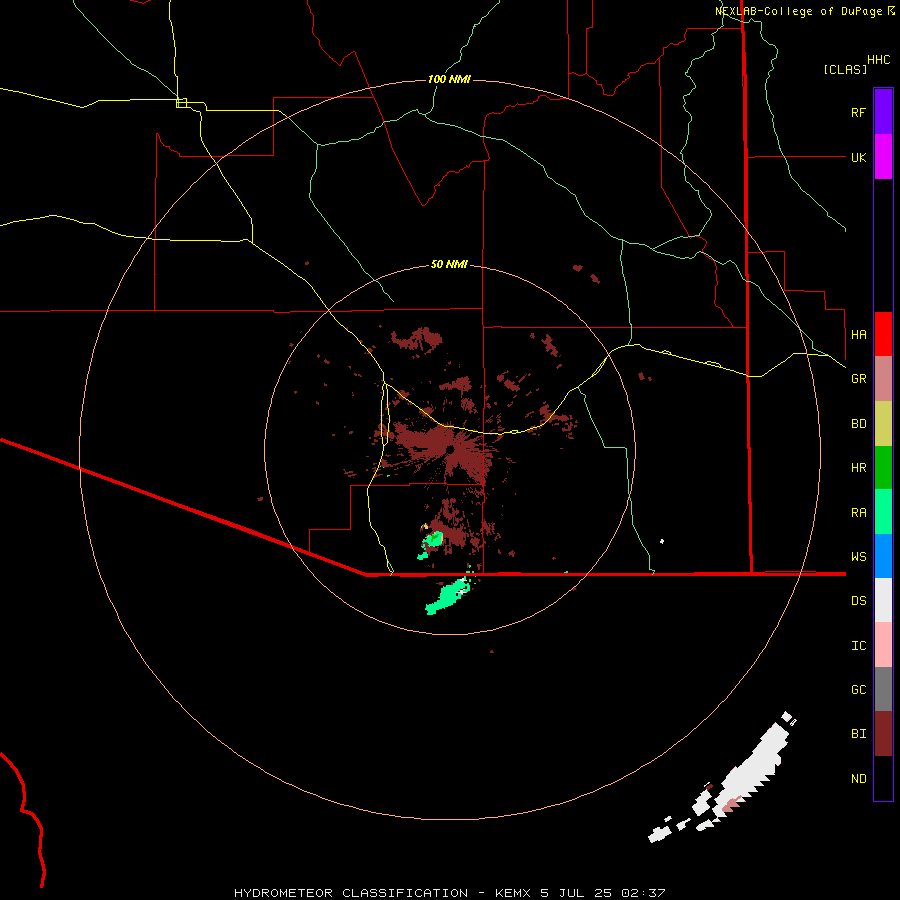Click the RA legend label
The width and height of the screenshot is (900, 900).
(x=858, y=513)
